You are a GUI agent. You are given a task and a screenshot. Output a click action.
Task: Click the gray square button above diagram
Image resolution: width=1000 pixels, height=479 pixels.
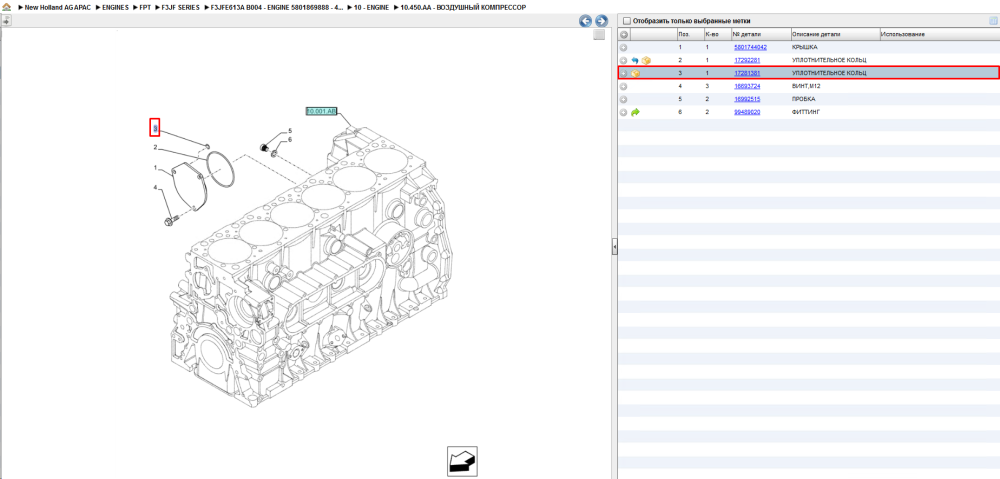coord(598,35)
